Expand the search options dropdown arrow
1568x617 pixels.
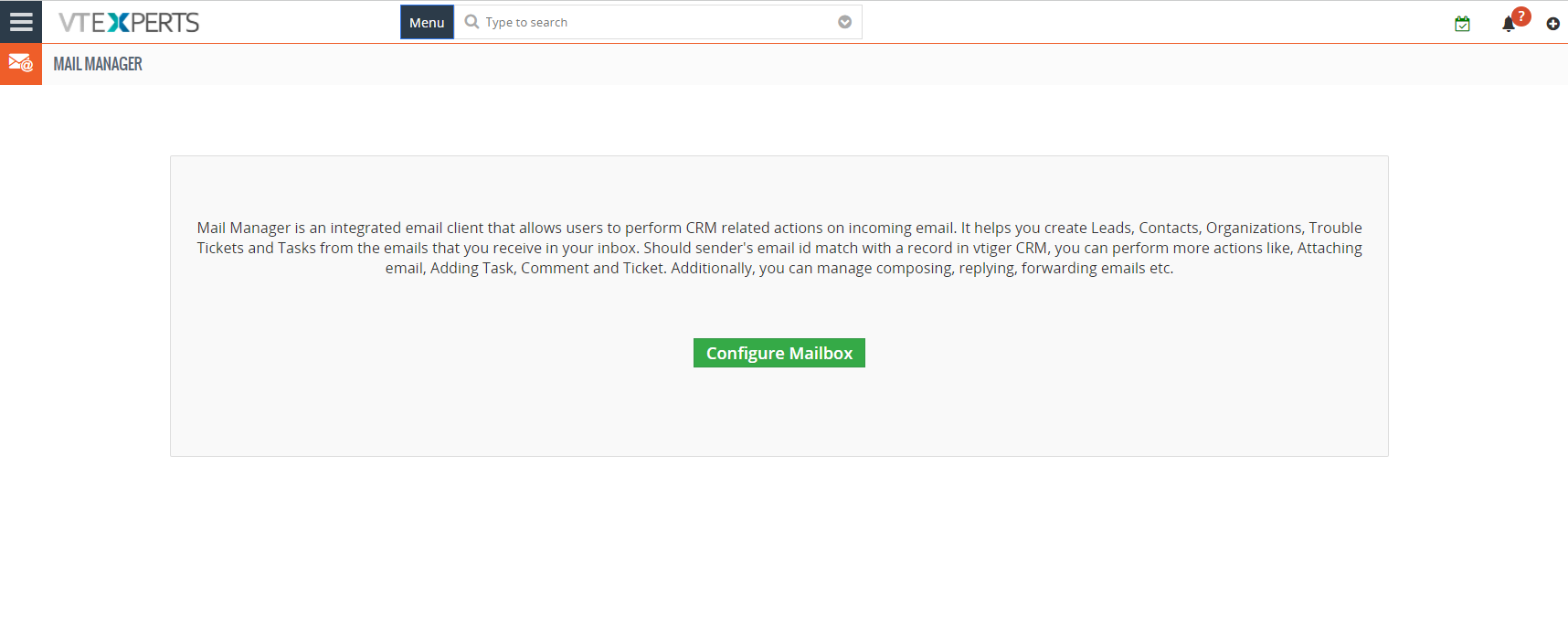845,22
